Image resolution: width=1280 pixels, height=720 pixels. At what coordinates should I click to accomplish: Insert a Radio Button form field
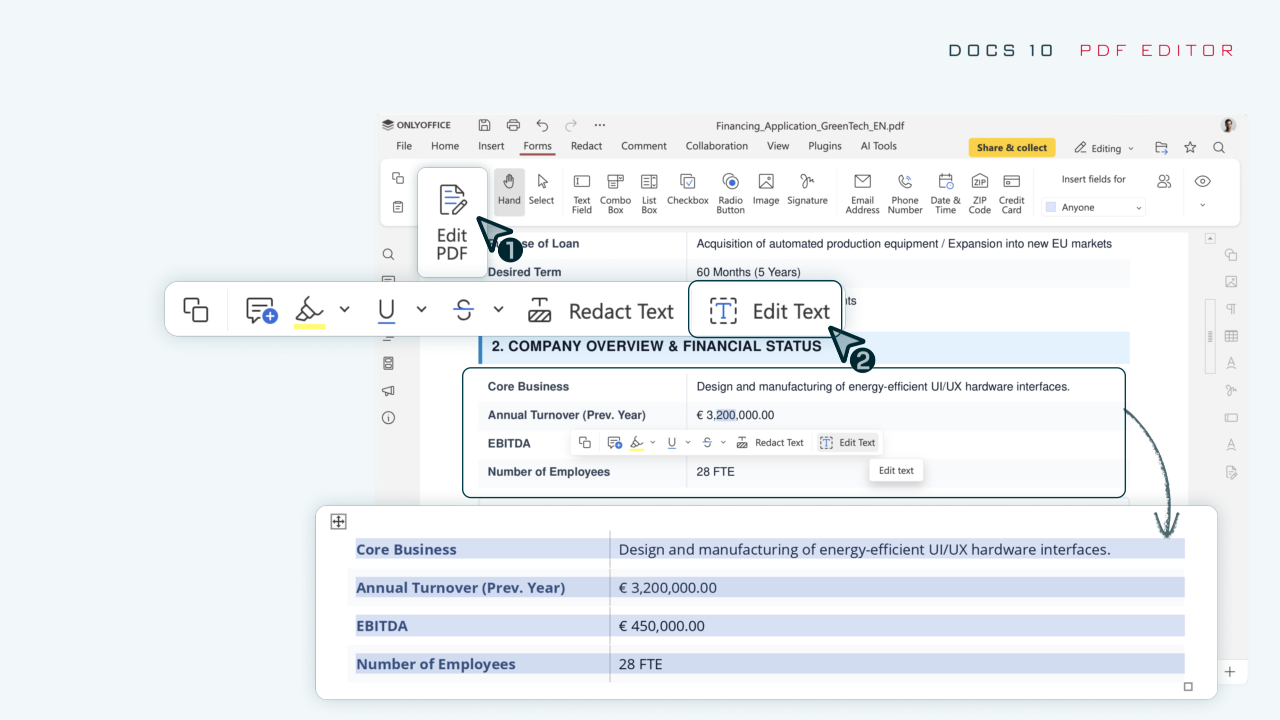[x=730, y=192]
